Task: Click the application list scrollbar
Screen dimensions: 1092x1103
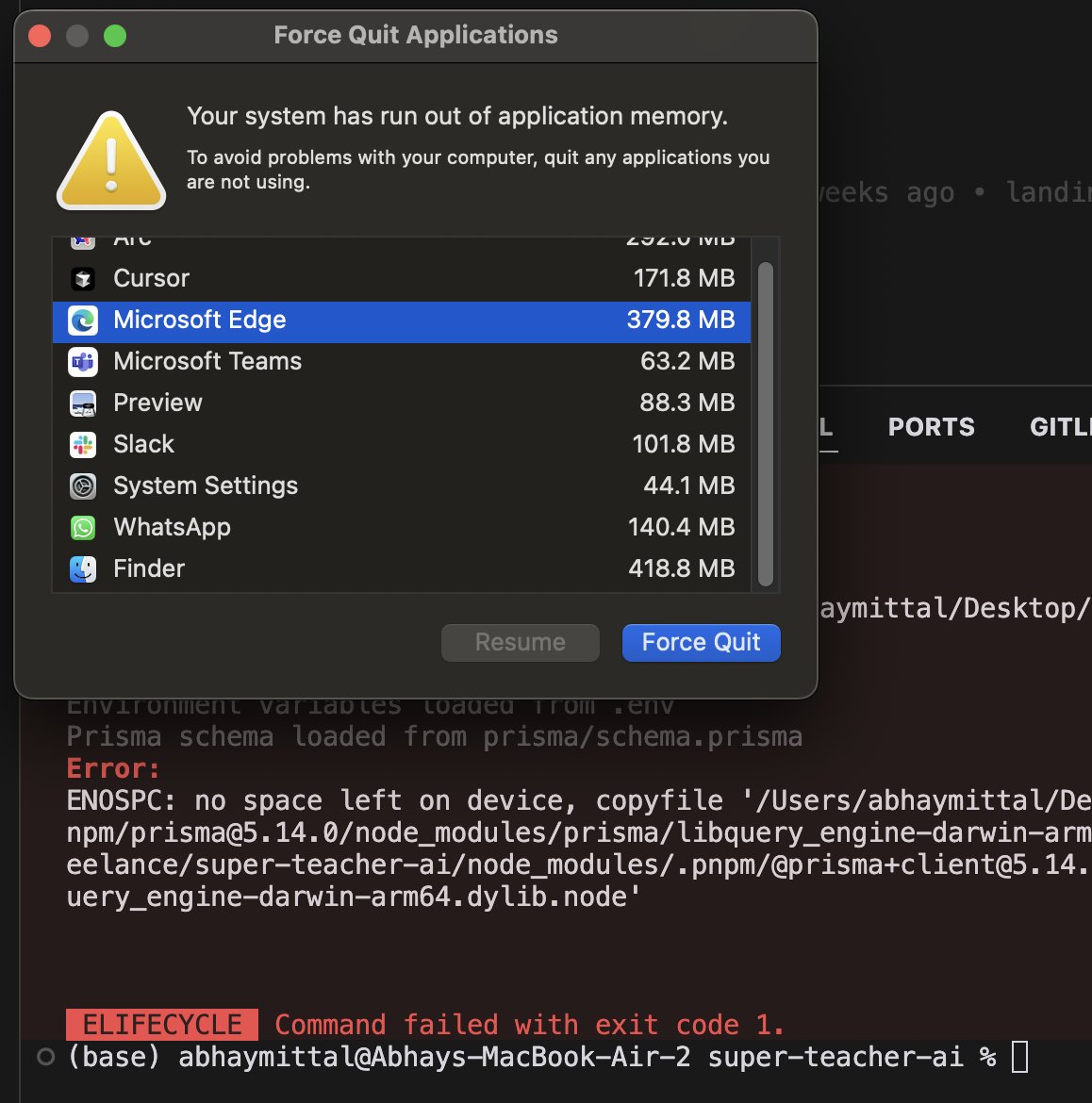Action: (766, 424)
